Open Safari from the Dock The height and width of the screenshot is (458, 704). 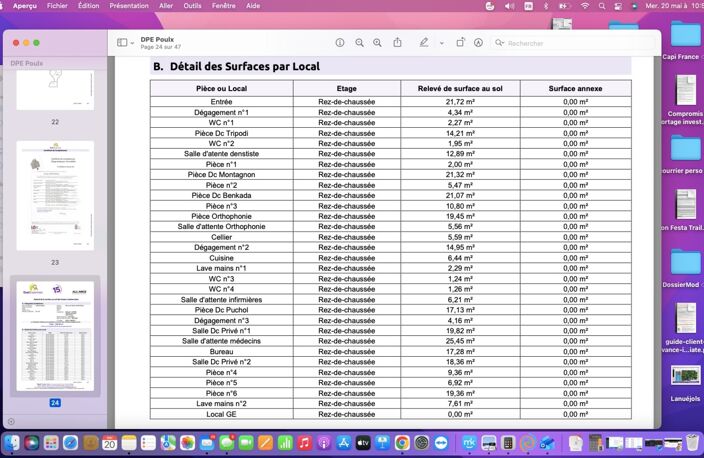[x=70, y=443]
